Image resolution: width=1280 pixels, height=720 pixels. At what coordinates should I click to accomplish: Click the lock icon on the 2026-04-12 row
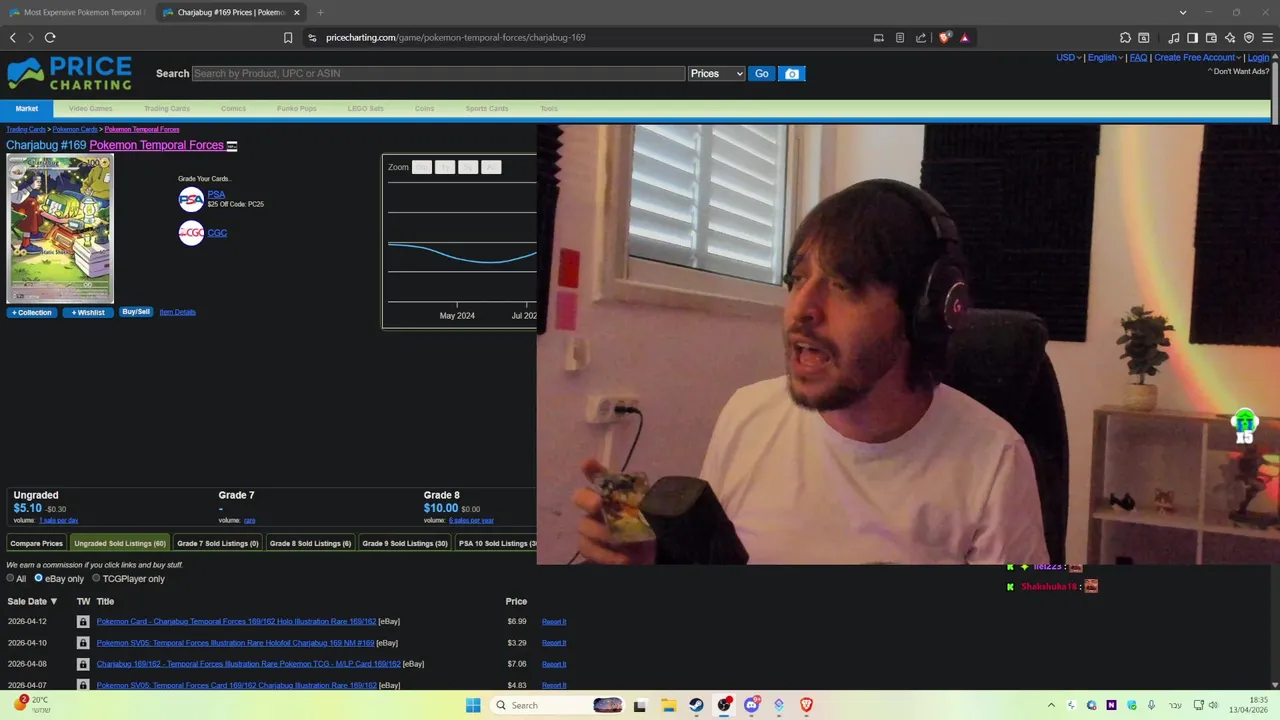click(x=83, y=622)
